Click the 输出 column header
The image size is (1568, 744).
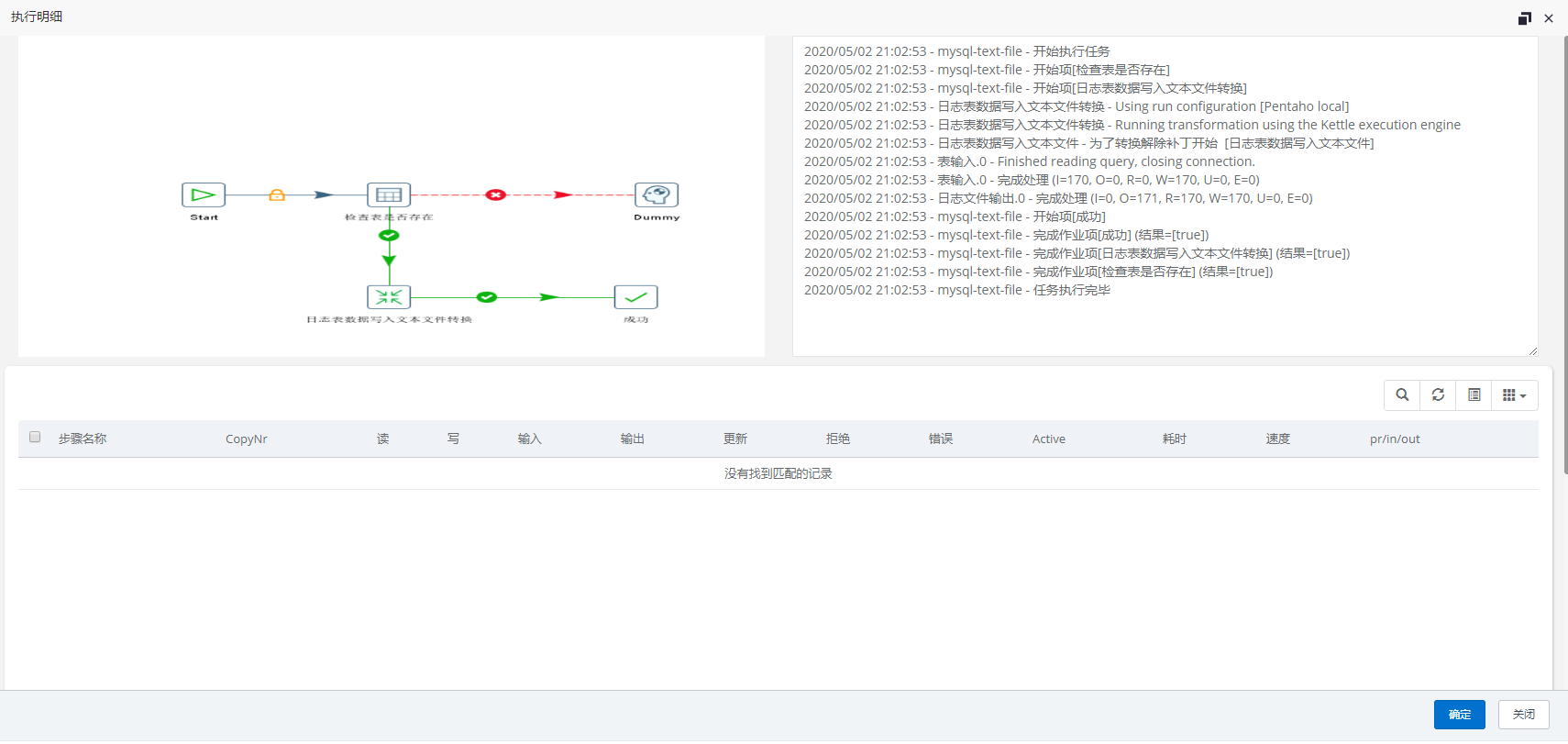pyautogui.click(x=632, y=439)
